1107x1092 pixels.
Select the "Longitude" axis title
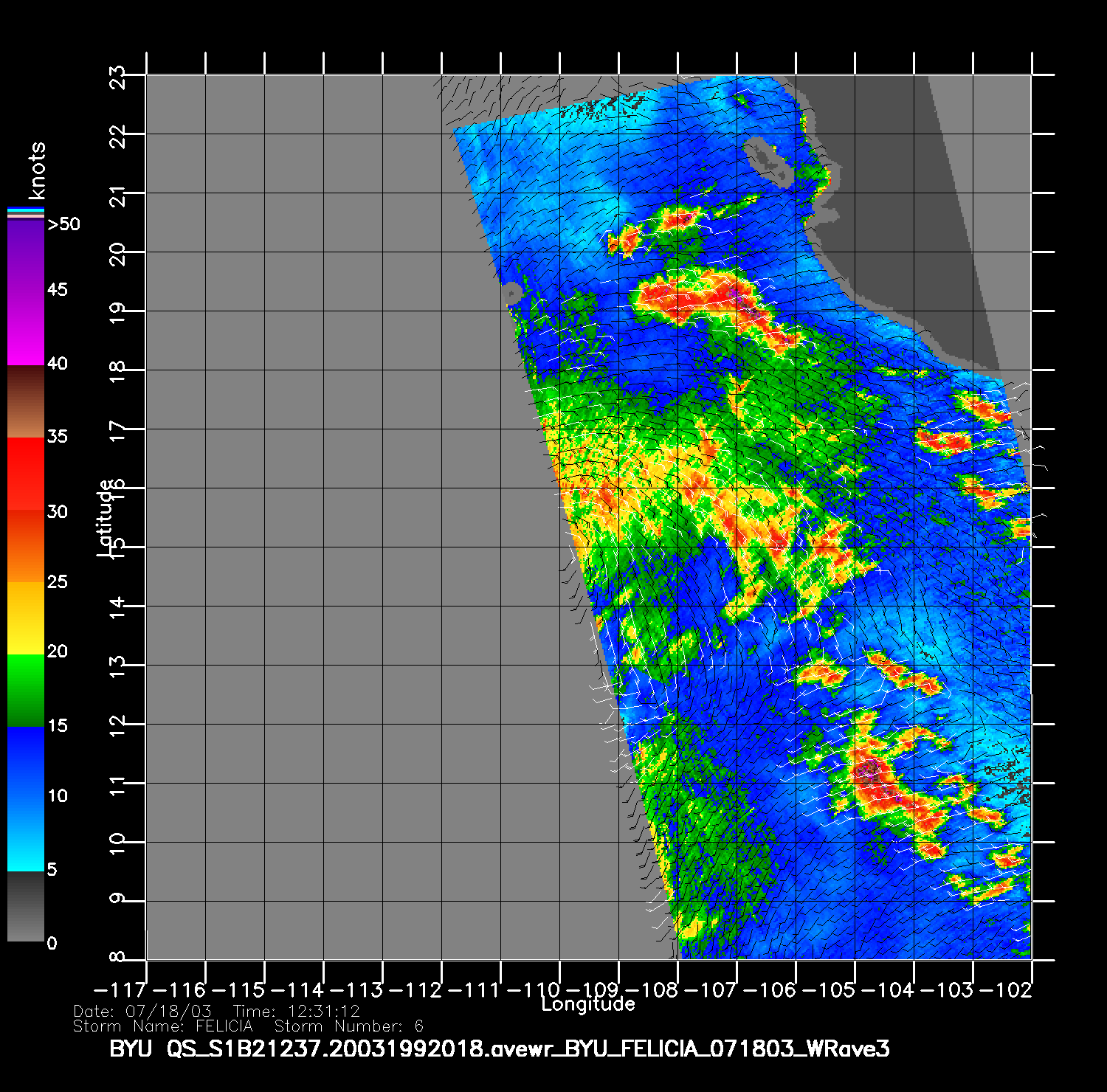[x=587, y=1004]
